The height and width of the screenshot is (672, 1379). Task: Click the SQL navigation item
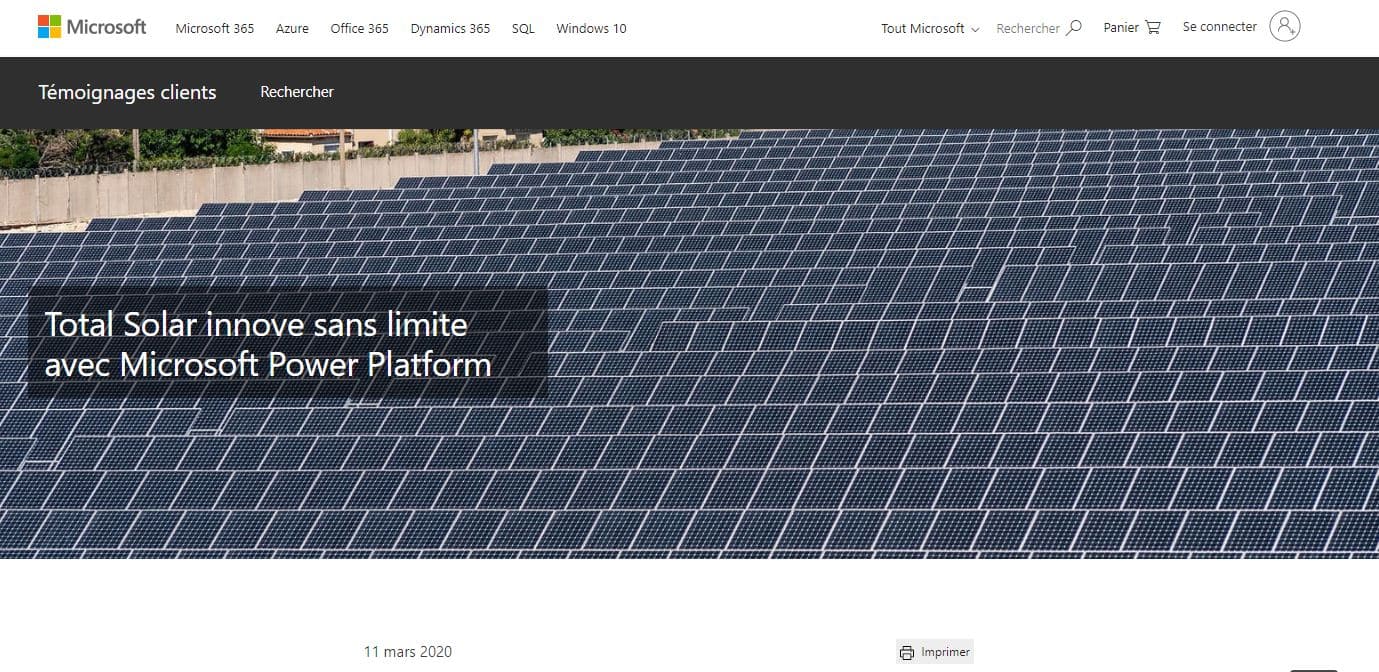(523, 28)
